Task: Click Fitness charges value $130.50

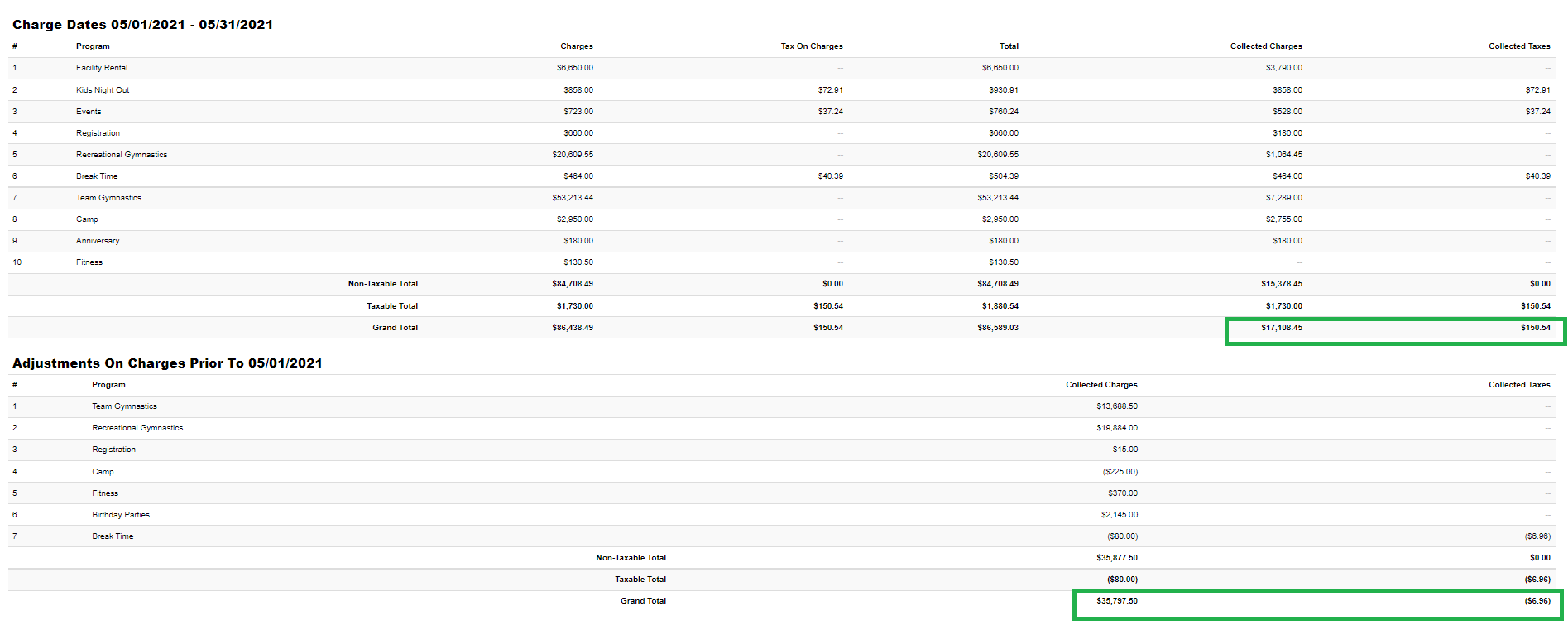Action: tap(578, 262)
